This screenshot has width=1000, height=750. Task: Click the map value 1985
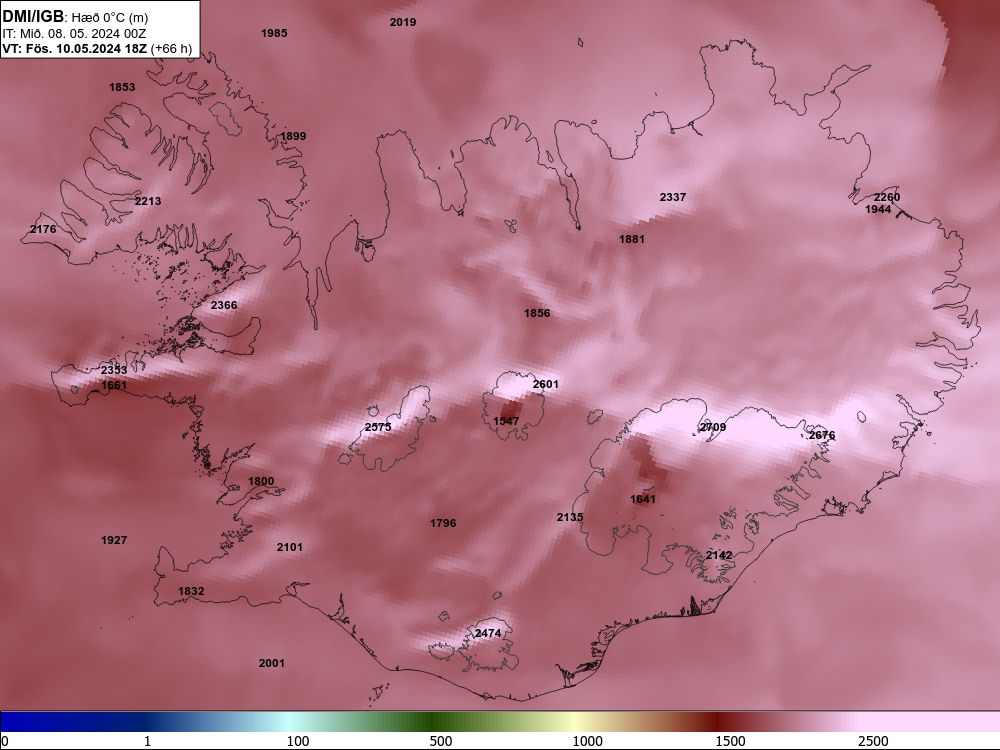pos(274,33)
